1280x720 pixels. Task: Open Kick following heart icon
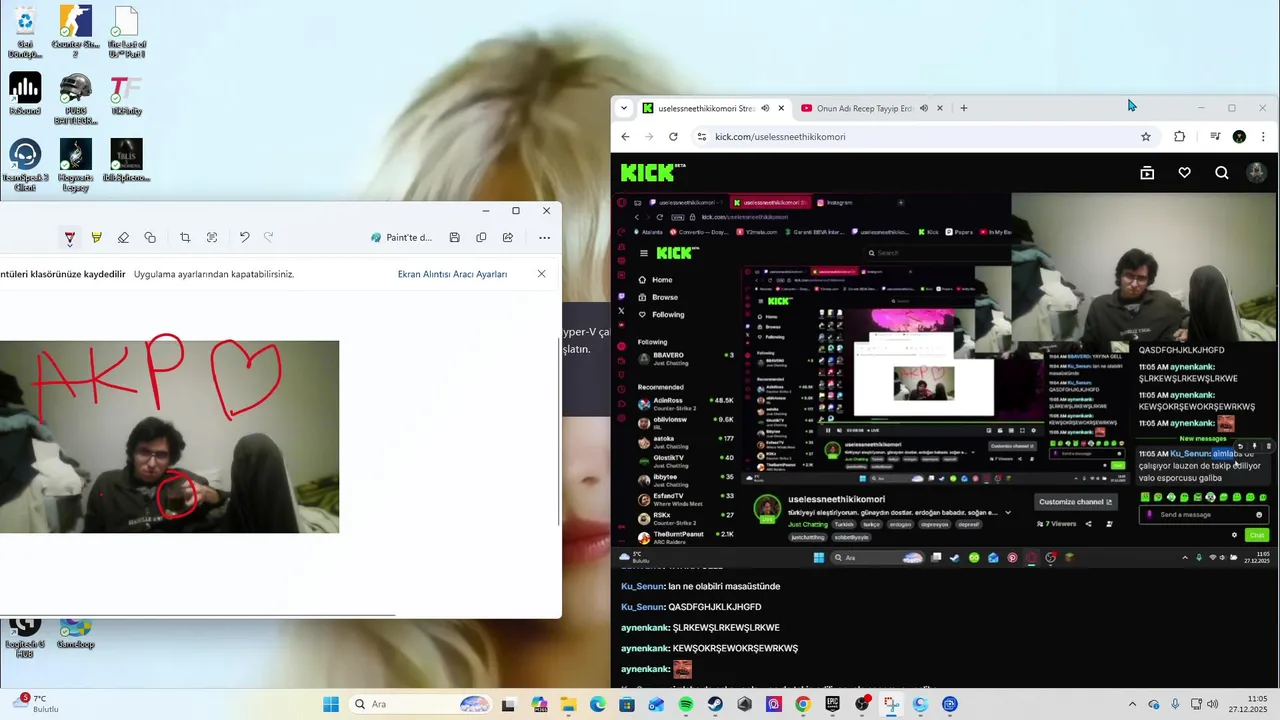coord(1184,173)
